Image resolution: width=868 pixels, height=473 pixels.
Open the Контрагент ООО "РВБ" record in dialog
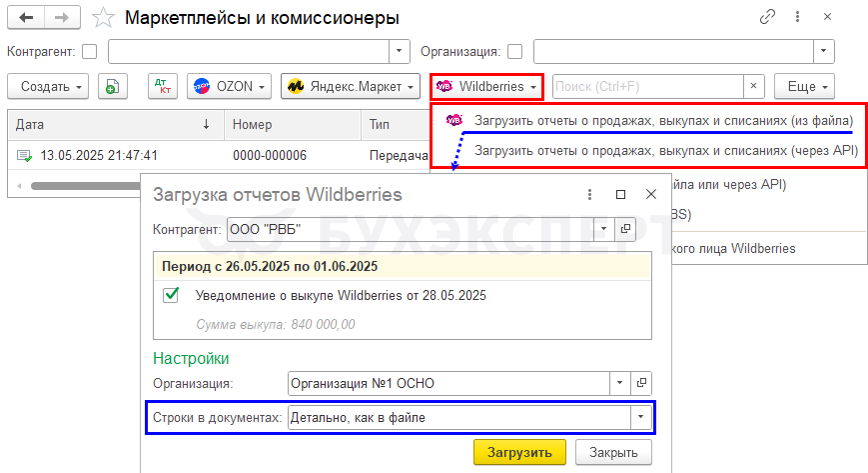click(626, 229)
